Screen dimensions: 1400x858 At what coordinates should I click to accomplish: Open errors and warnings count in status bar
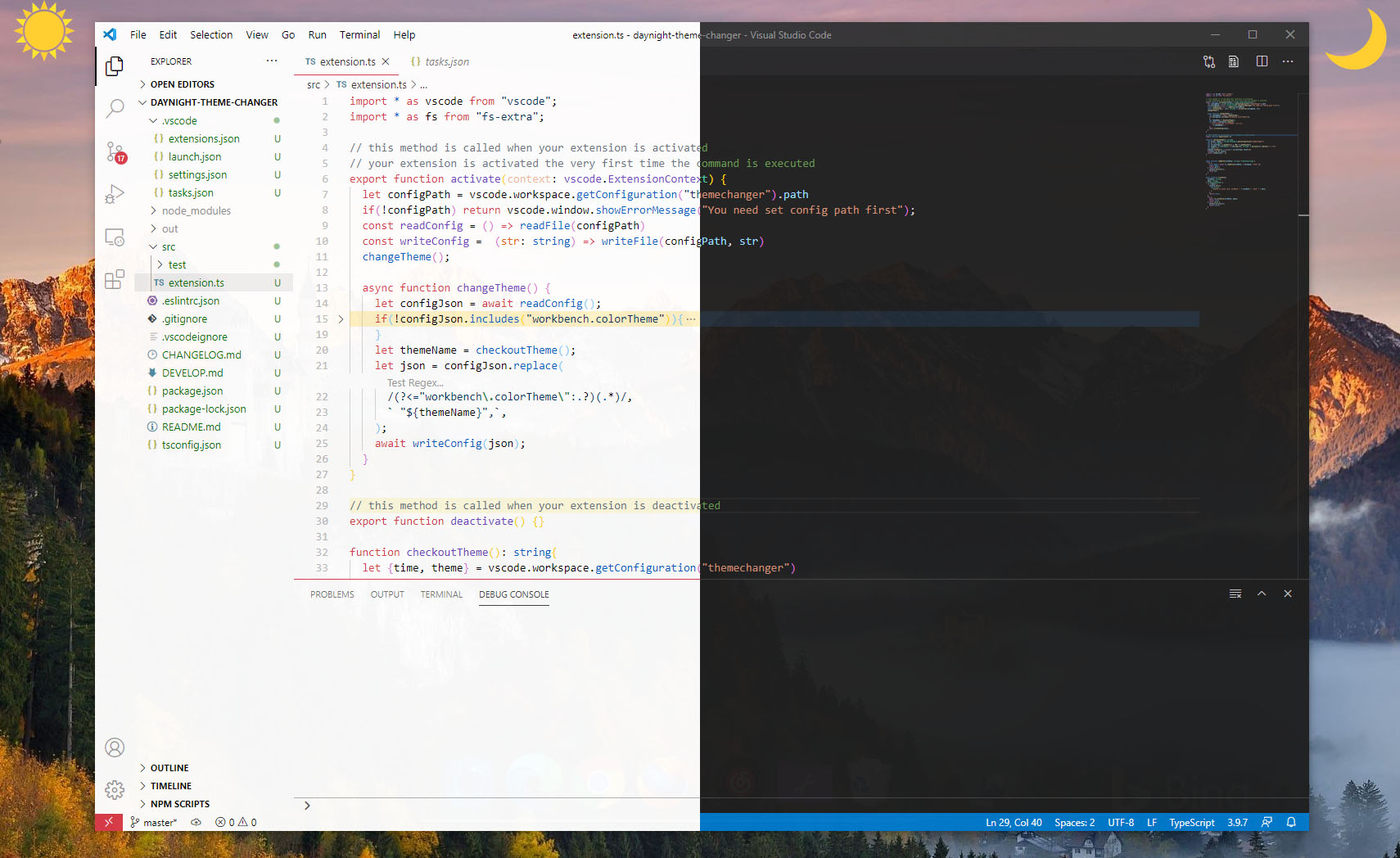coord(236,822)
